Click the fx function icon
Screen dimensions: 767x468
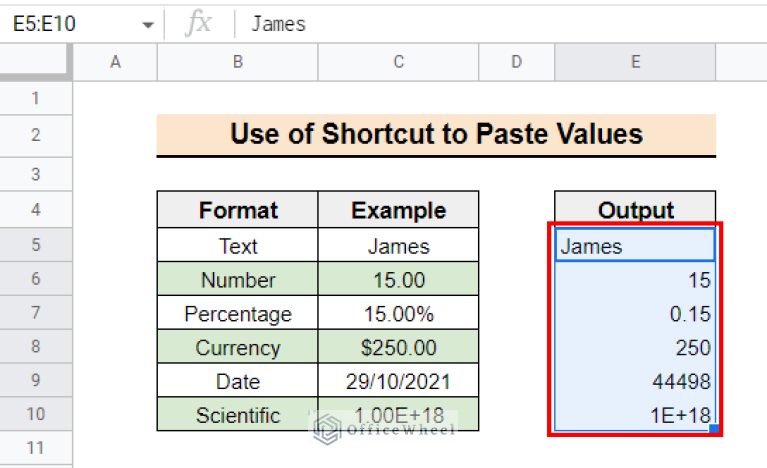[x=198, y=24]
